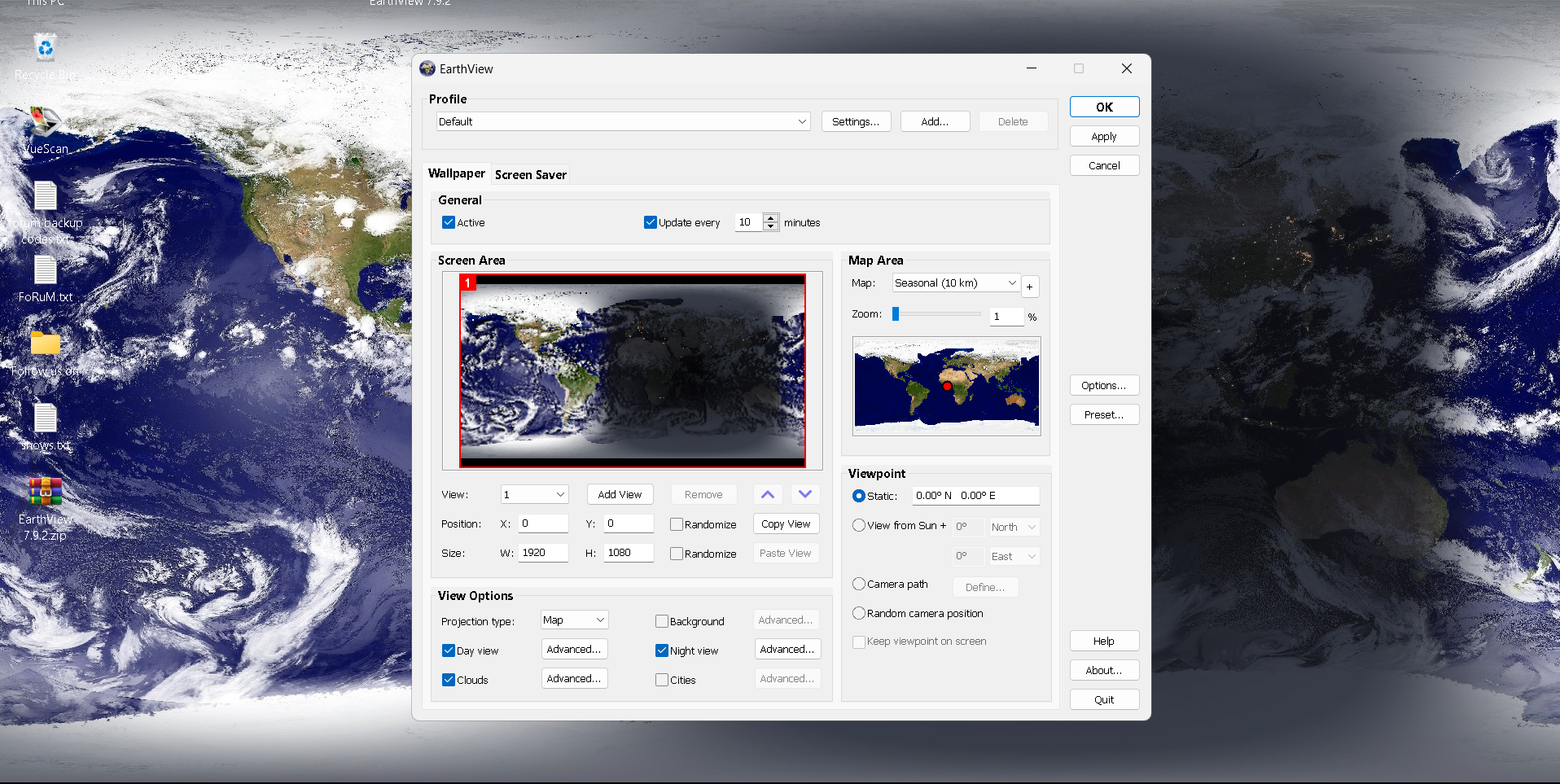
Task: Click the EarthView globe icon in title bar
Action: [x=427, y=68]
